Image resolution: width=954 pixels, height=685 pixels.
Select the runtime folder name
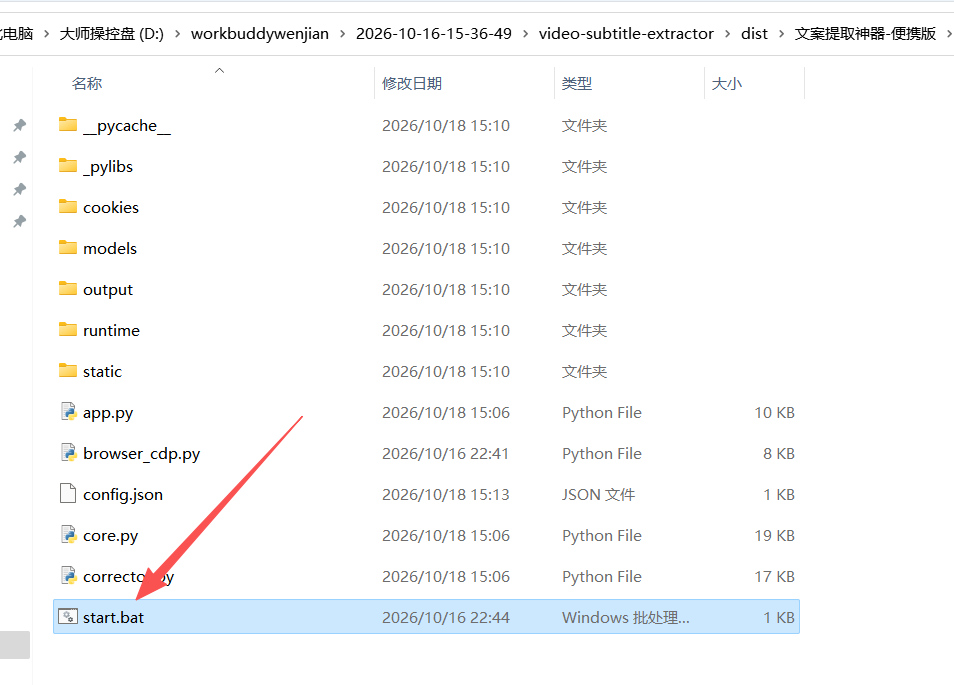(111, 330)
